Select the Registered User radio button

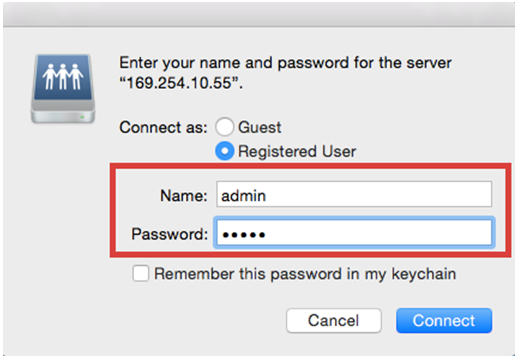click(225, 151)
